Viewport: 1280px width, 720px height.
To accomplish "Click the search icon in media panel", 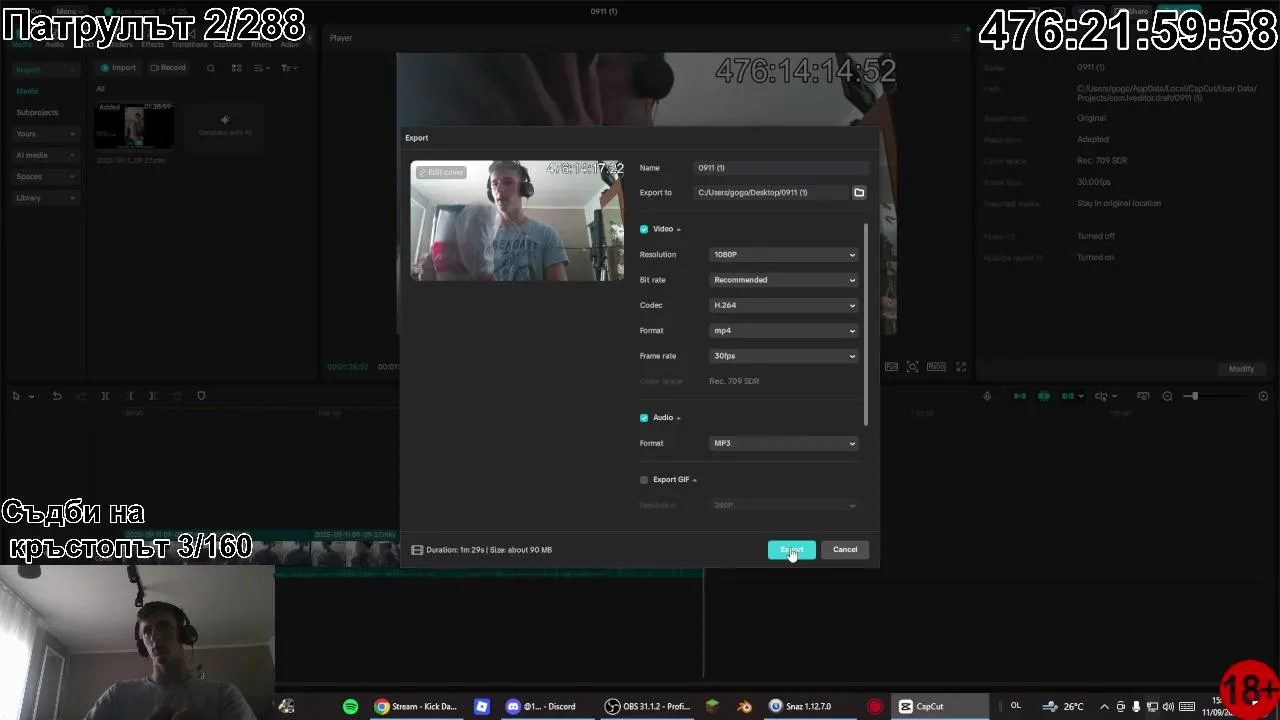I will pyautogui.click(x=210, y=68).
